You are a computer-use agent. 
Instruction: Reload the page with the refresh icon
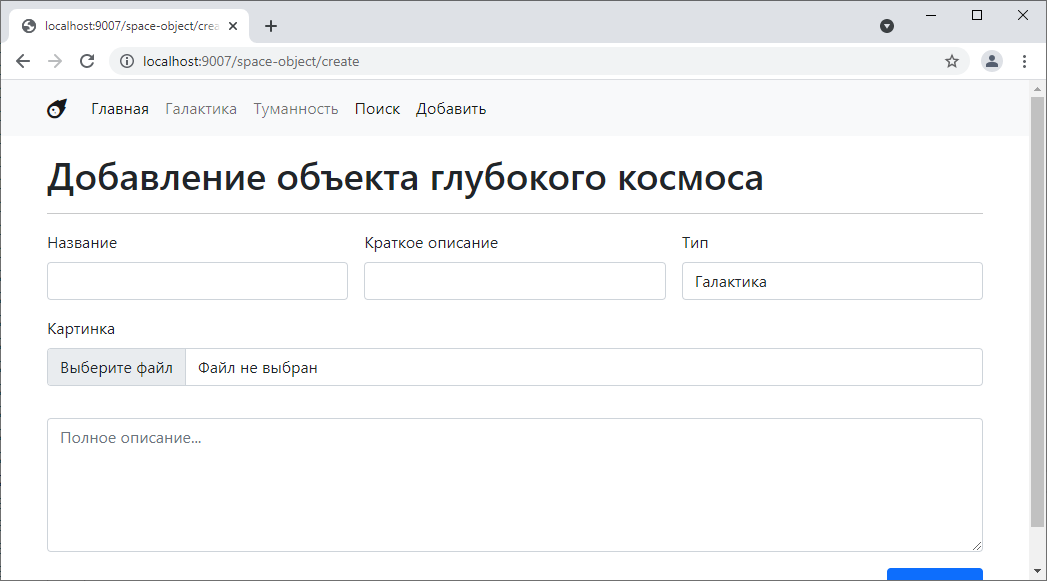tap(87, 61)
